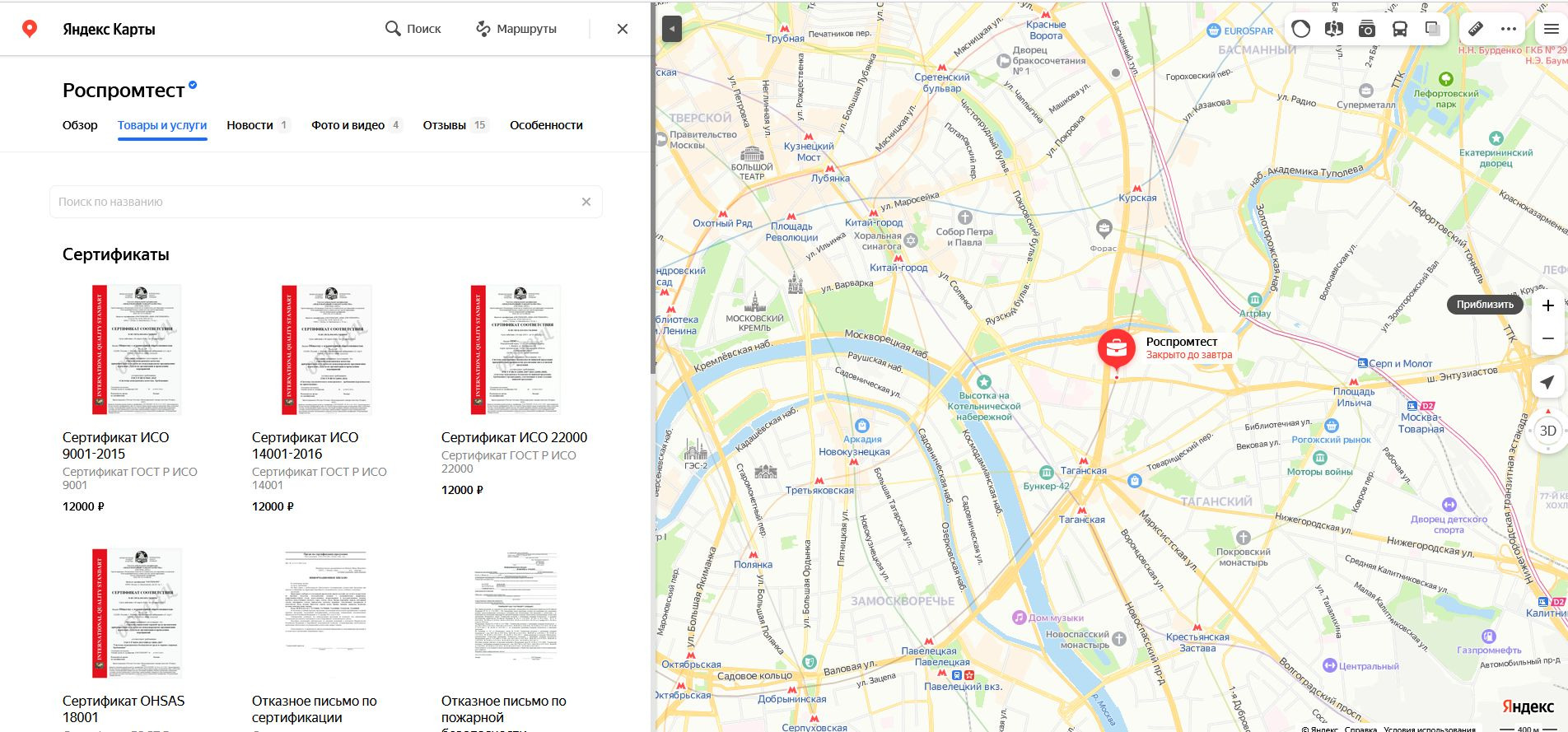Toggle the 3D map tilt
The image size is (1568, 732).
click(1548, 431)
